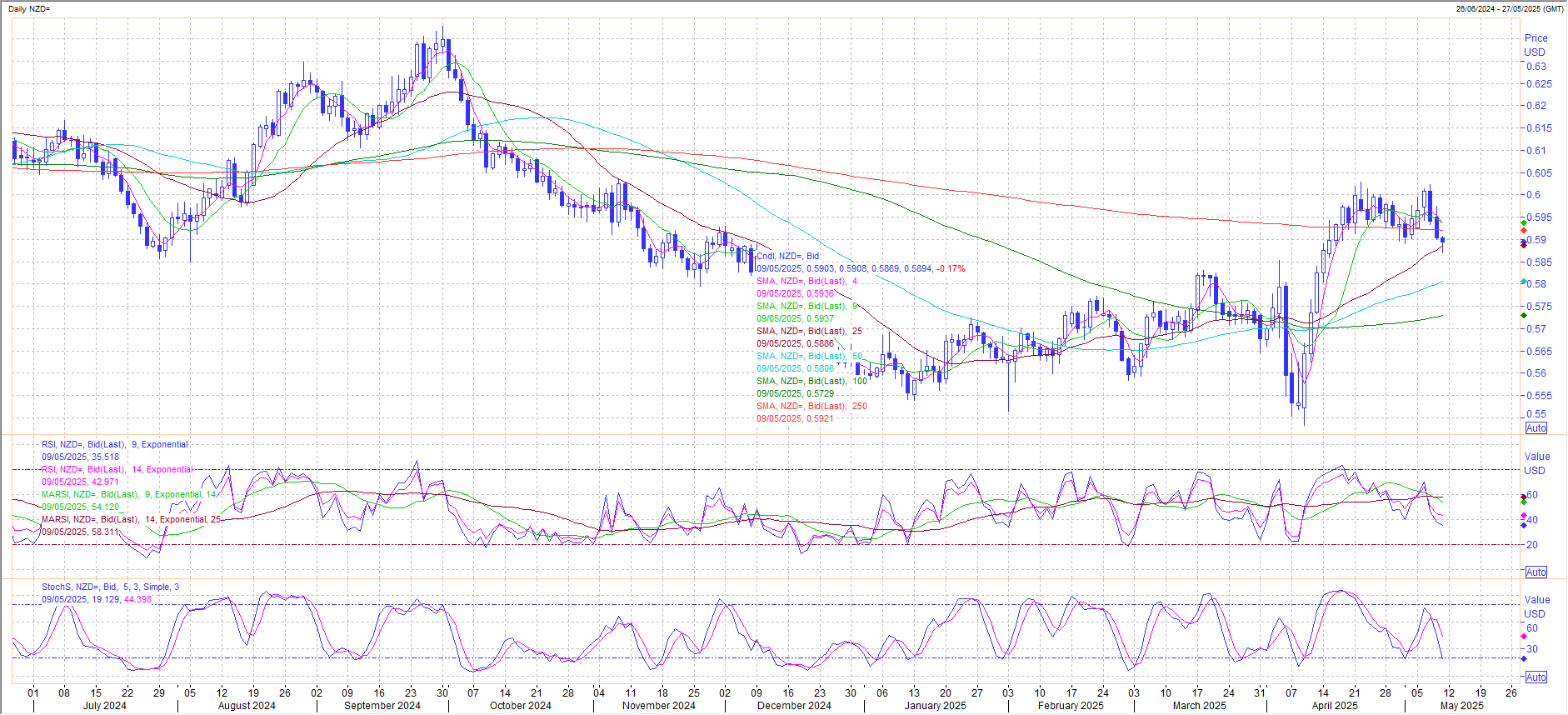
Task: Click the SMA, NZD=, Bid(Last), 50 legend line
Action: click(810, 357)
